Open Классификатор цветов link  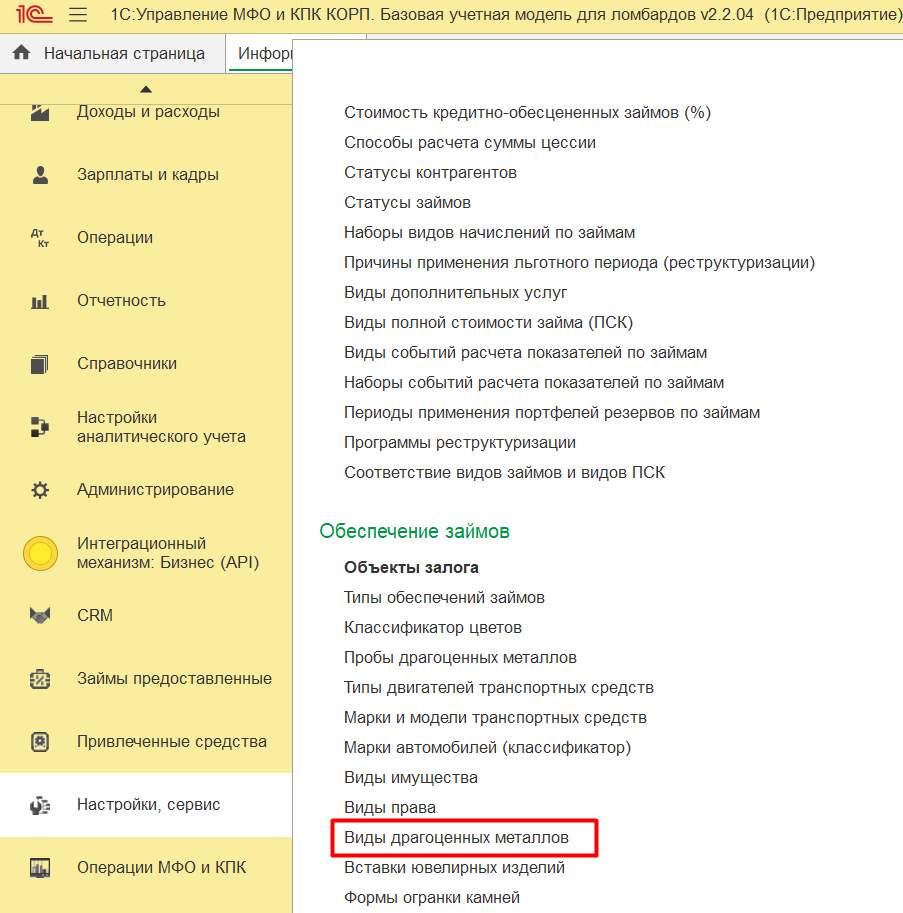click(433, 628)
